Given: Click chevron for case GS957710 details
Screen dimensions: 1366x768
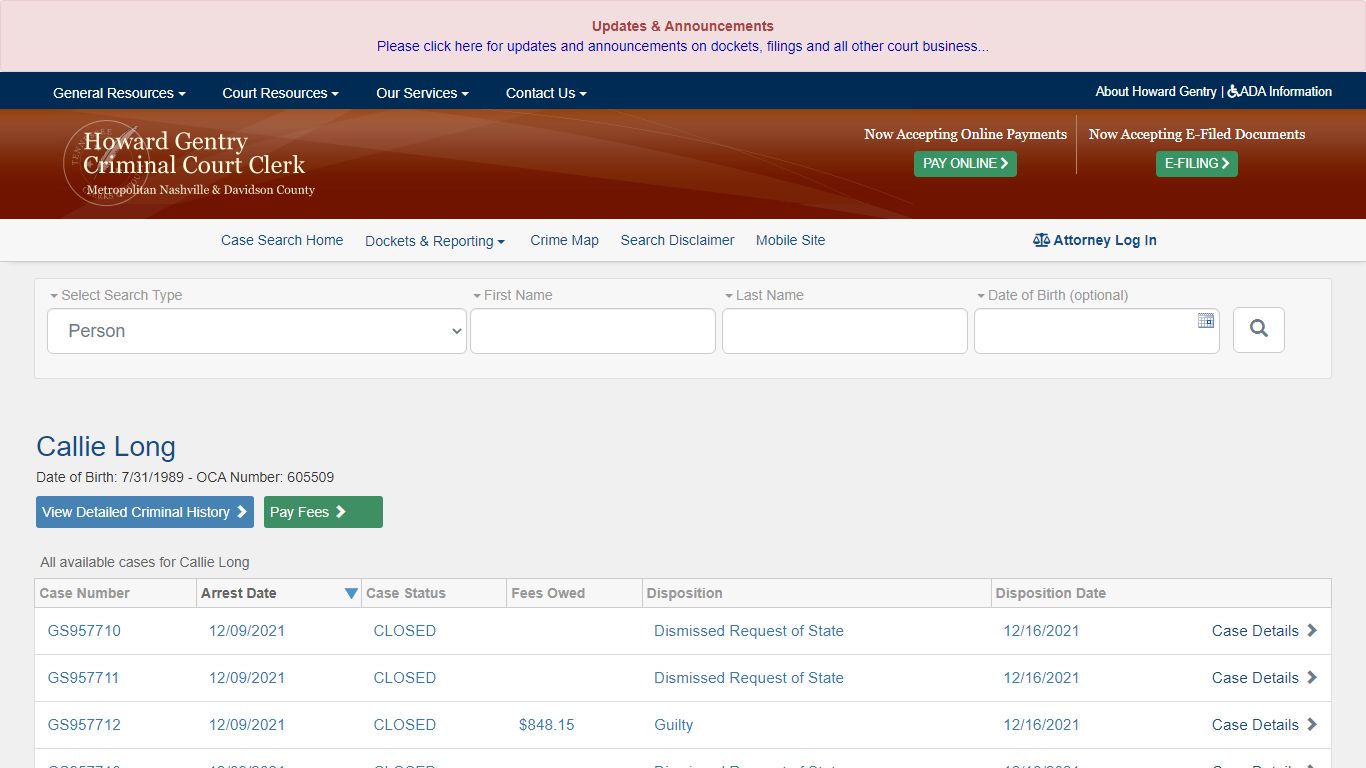Looking at the screenshot, I should click(1312, 630).
